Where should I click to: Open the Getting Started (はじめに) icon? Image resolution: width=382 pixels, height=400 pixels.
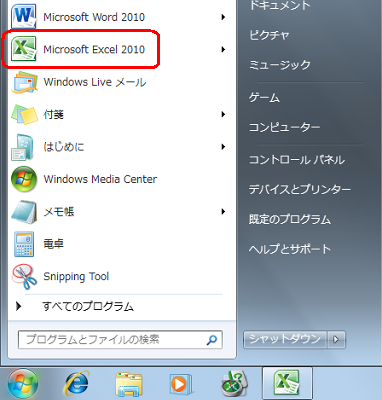point(23,147)
